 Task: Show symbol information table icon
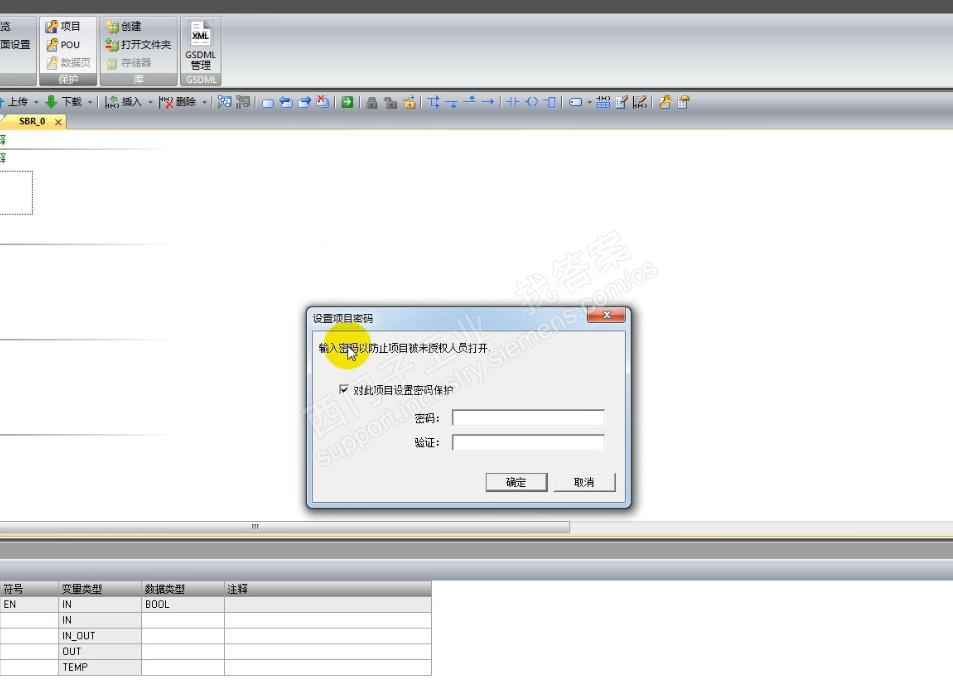tap(603, 102)
